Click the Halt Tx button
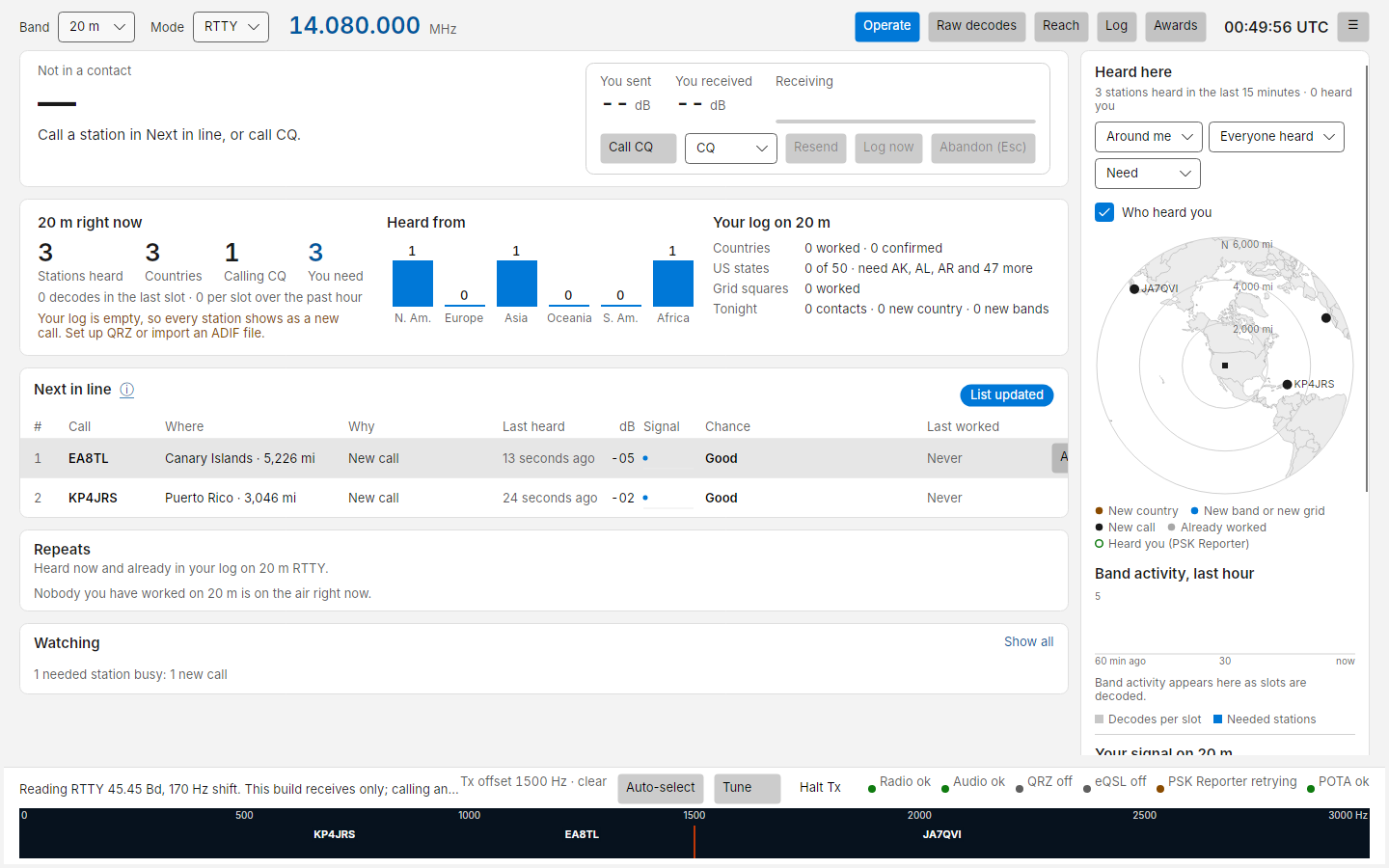1389x868 pixels. coord(820,788)
